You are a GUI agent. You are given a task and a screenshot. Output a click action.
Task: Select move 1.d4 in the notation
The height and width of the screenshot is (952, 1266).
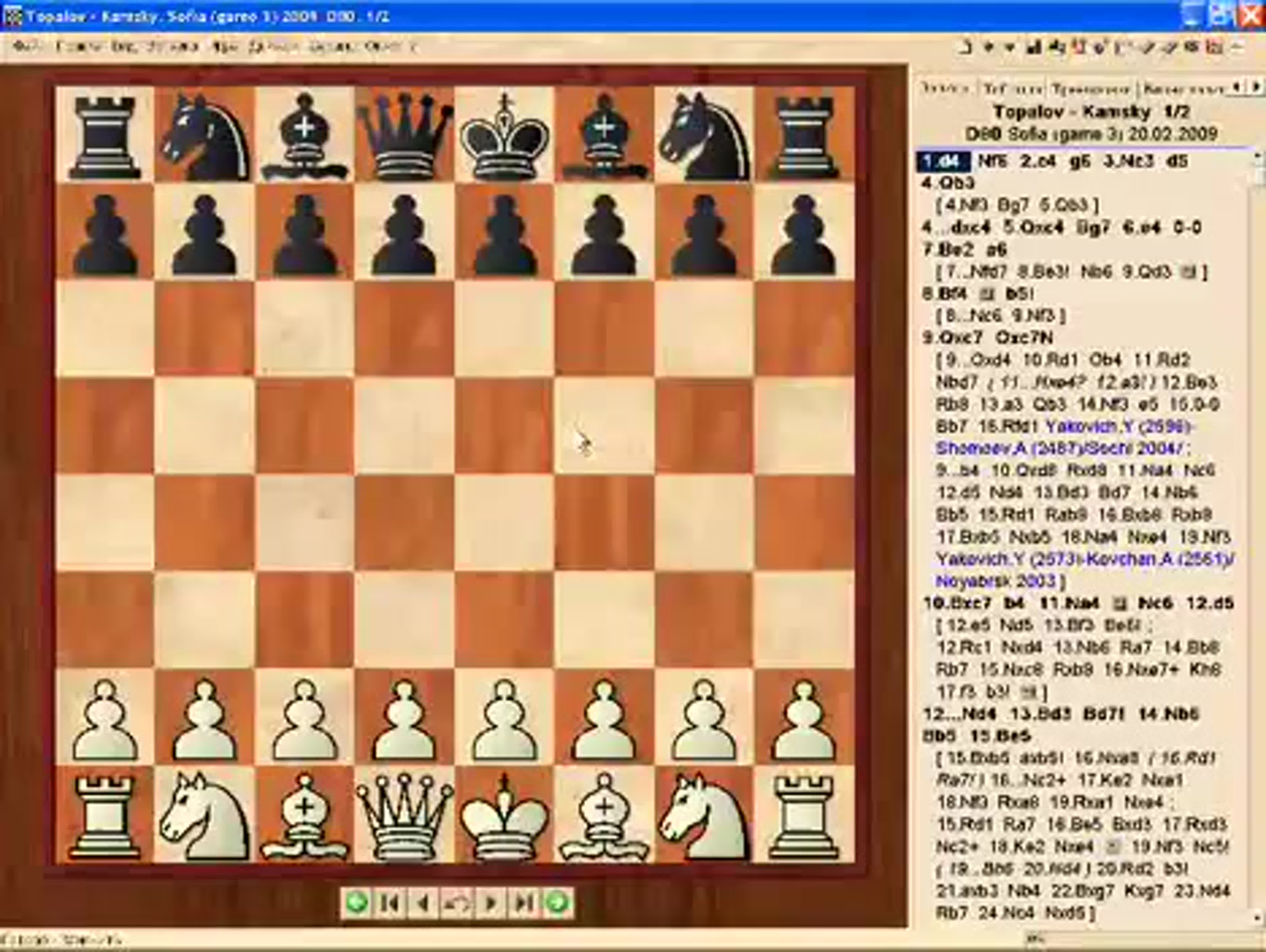(x=943, y=161)
